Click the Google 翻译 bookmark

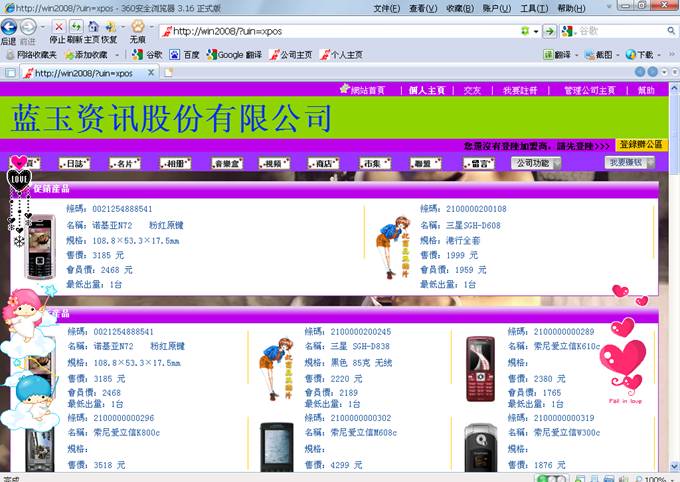point(236,55)
